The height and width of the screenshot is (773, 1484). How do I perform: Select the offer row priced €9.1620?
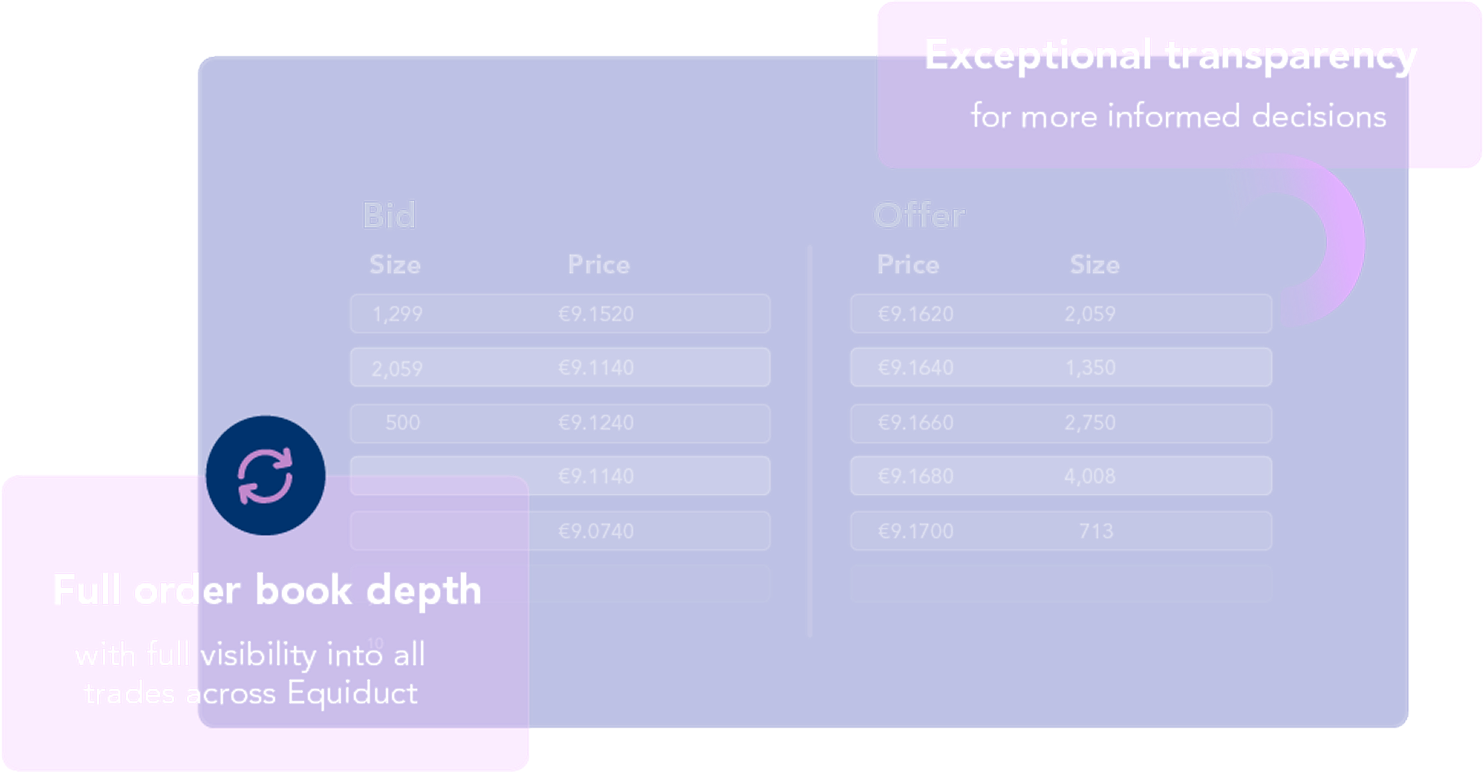coord(1061,314)
